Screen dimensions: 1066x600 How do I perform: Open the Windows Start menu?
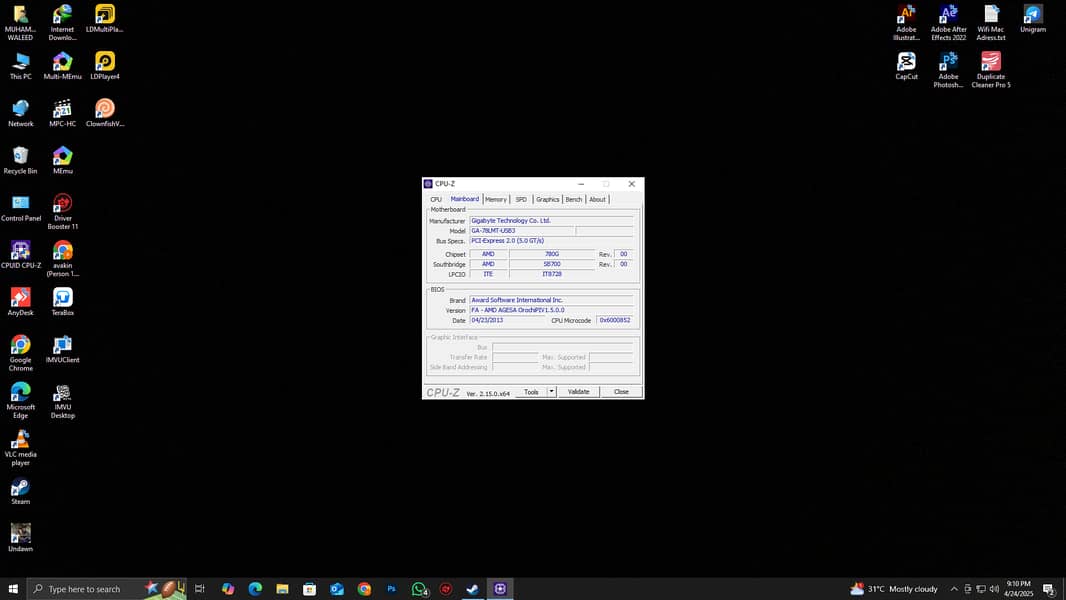[x=13, y=589]
